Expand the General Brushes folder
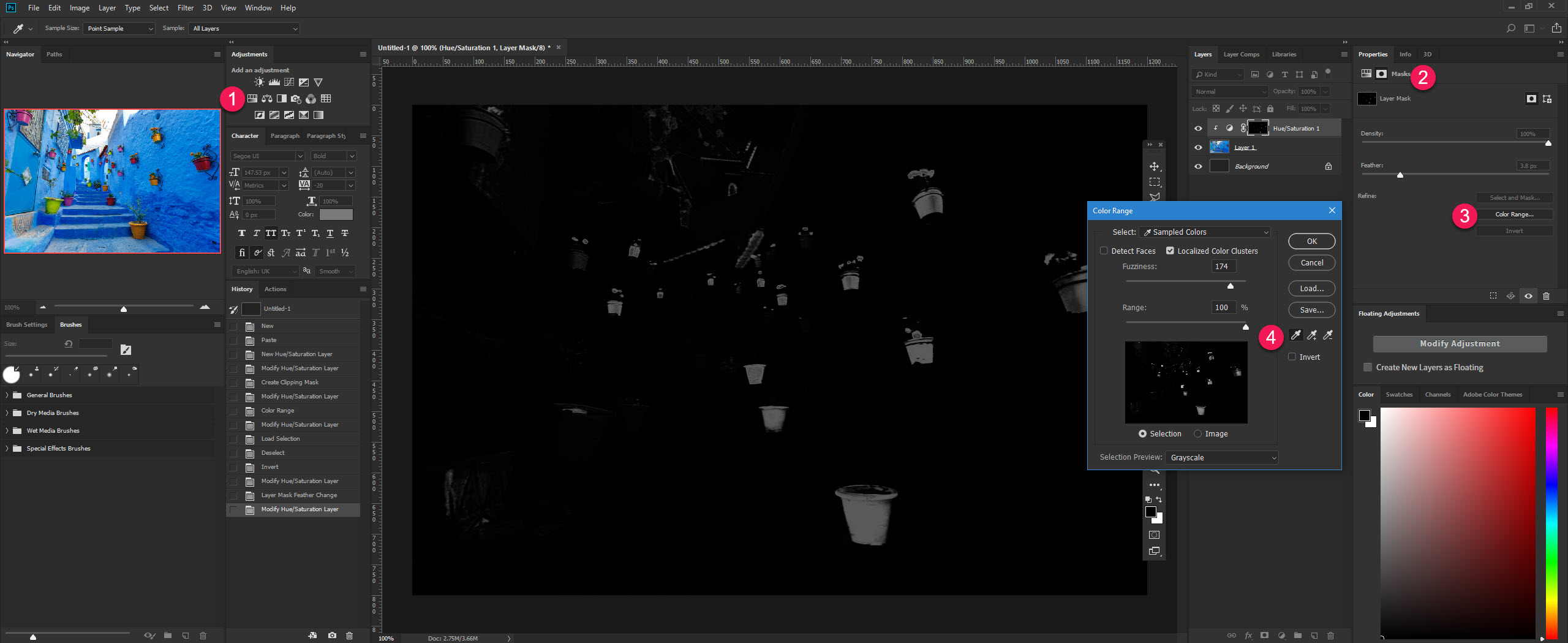The width and height of the screenshot is (1568, 643). pyautogui.click(x=7, y=395)
